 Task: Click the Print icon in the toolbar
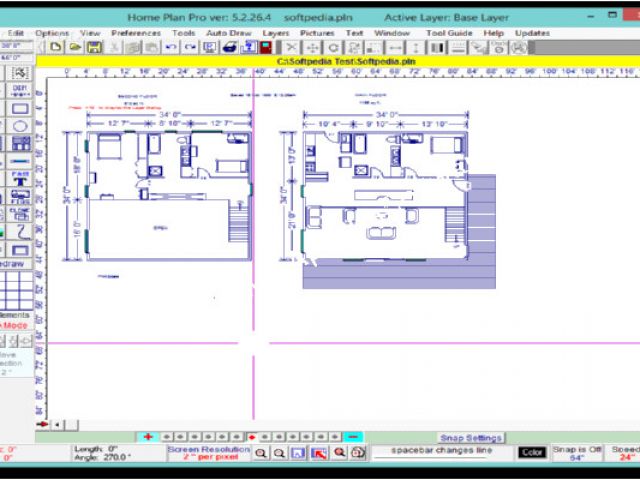229,47
